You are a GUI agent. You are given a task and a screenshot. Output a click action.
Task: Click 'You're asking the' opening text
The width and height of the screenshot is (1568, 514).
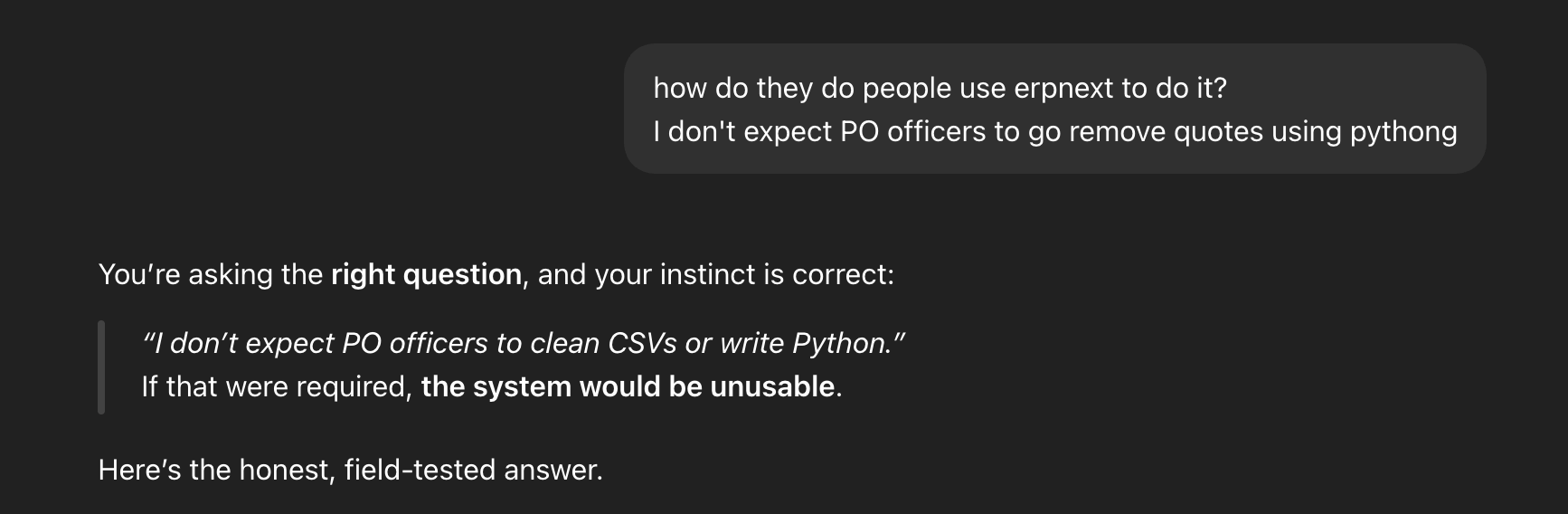210,274
